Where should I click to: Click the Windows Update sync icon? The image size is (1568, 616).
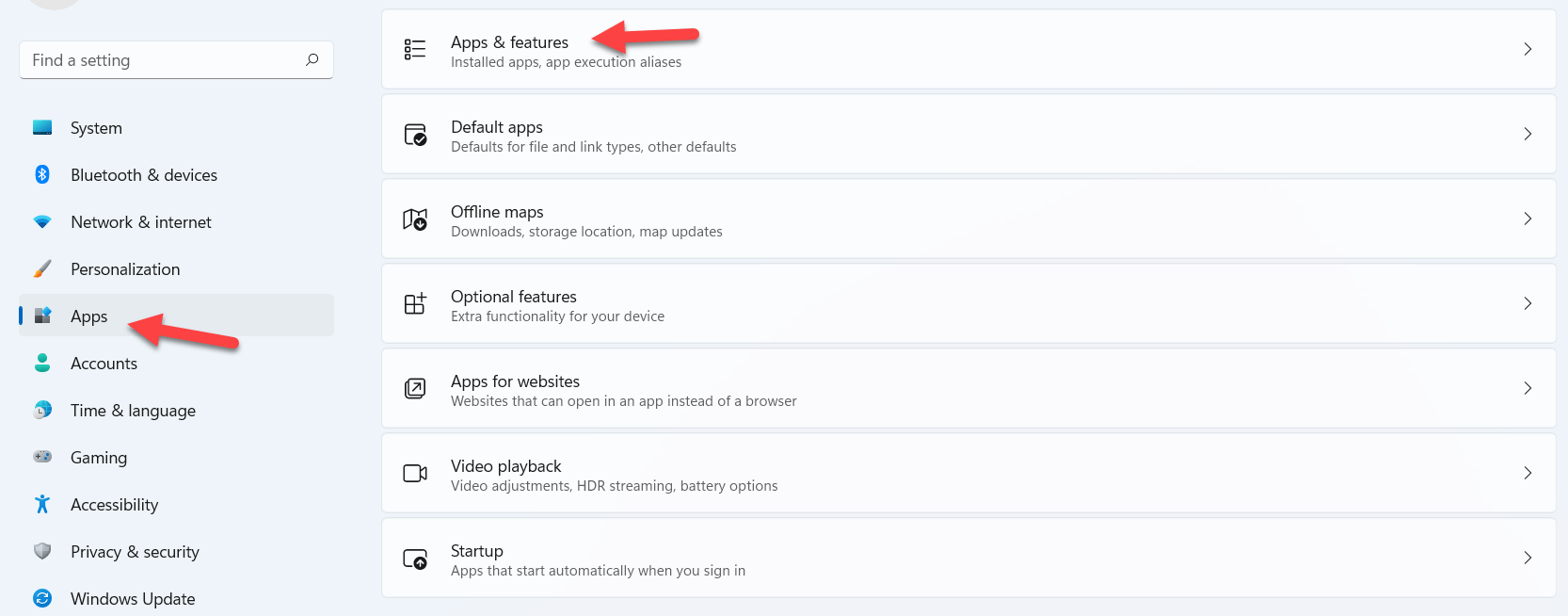(42, 598)
